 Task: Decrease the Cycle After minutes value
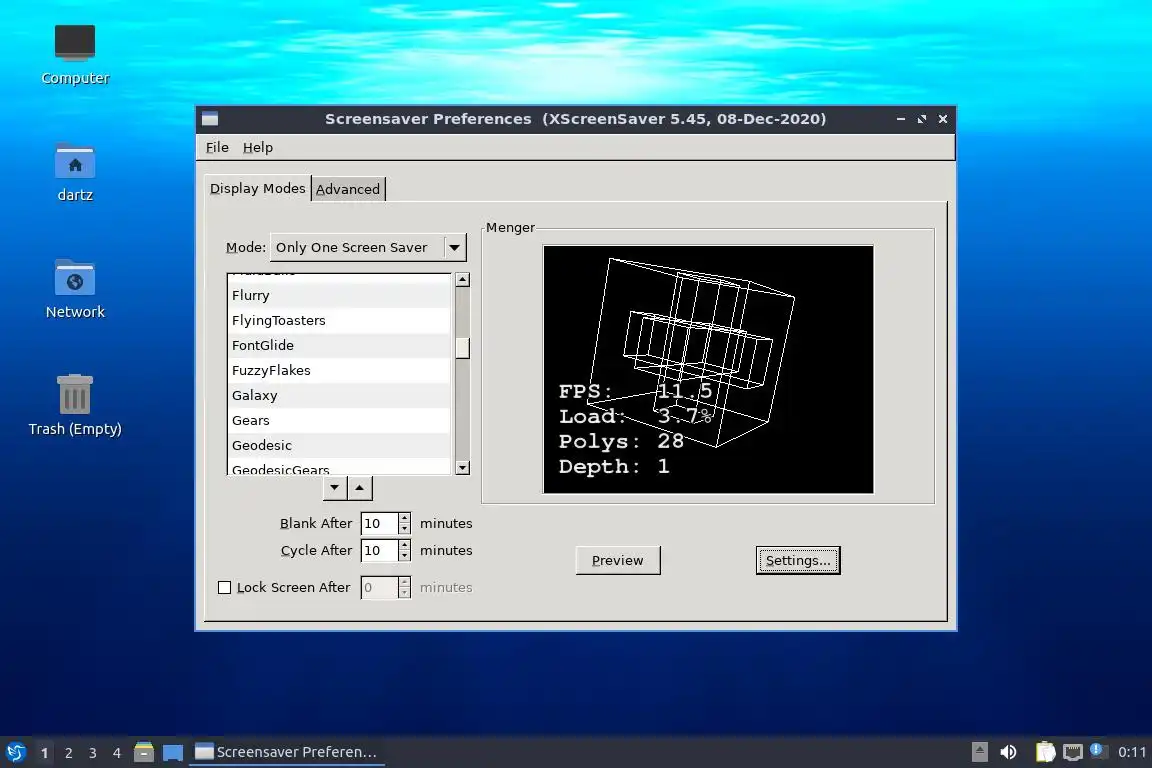tap(404, 556)
